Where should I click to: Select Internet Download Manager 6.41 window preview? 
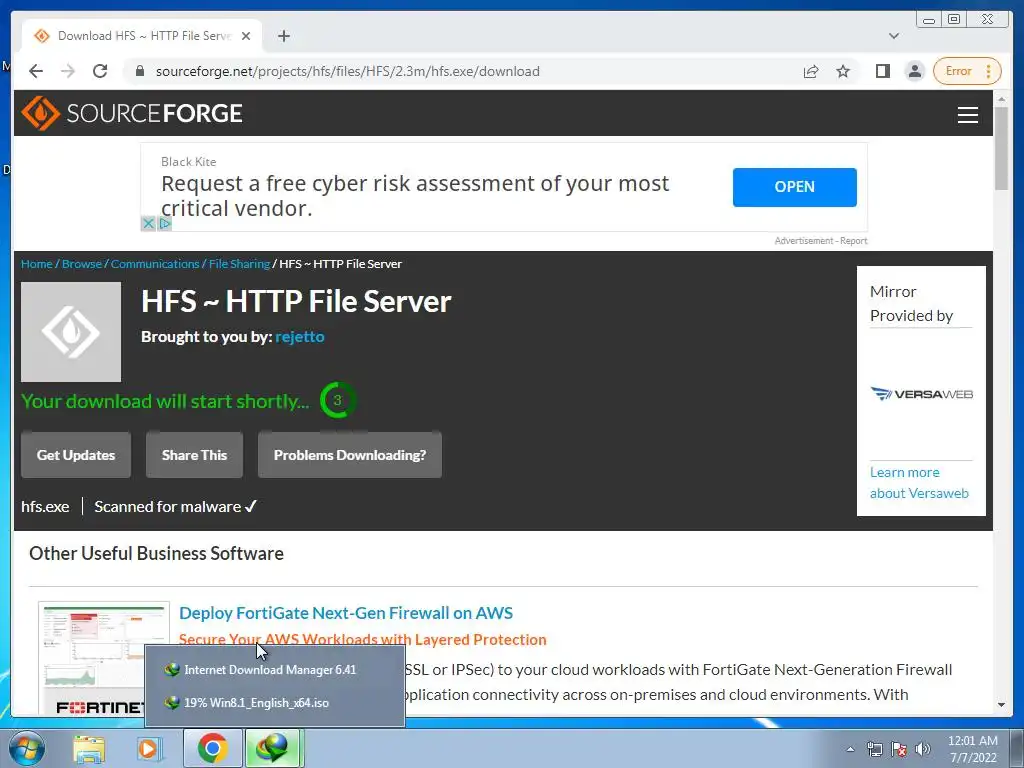(x=274, y=670)
